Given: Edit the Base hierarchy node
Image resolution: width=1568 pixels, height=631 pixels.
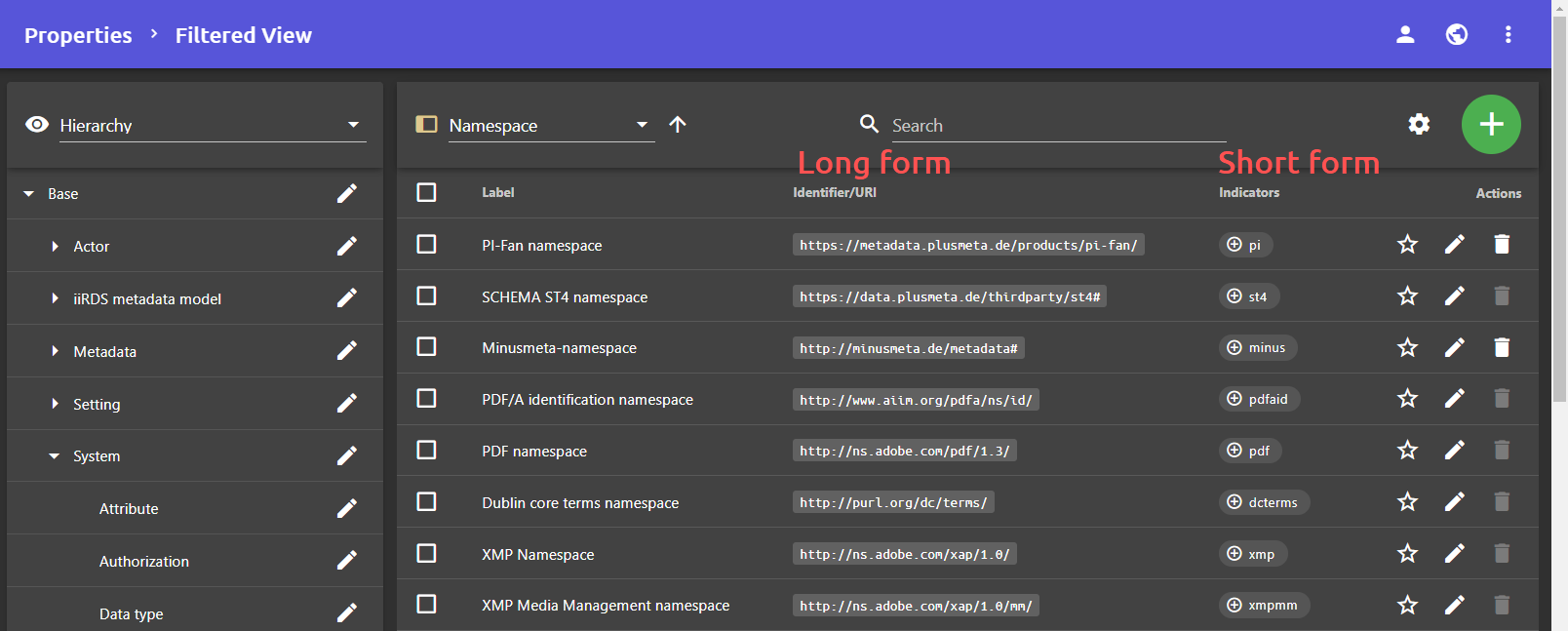Looking at the screenshot, I should pos(346,193).
